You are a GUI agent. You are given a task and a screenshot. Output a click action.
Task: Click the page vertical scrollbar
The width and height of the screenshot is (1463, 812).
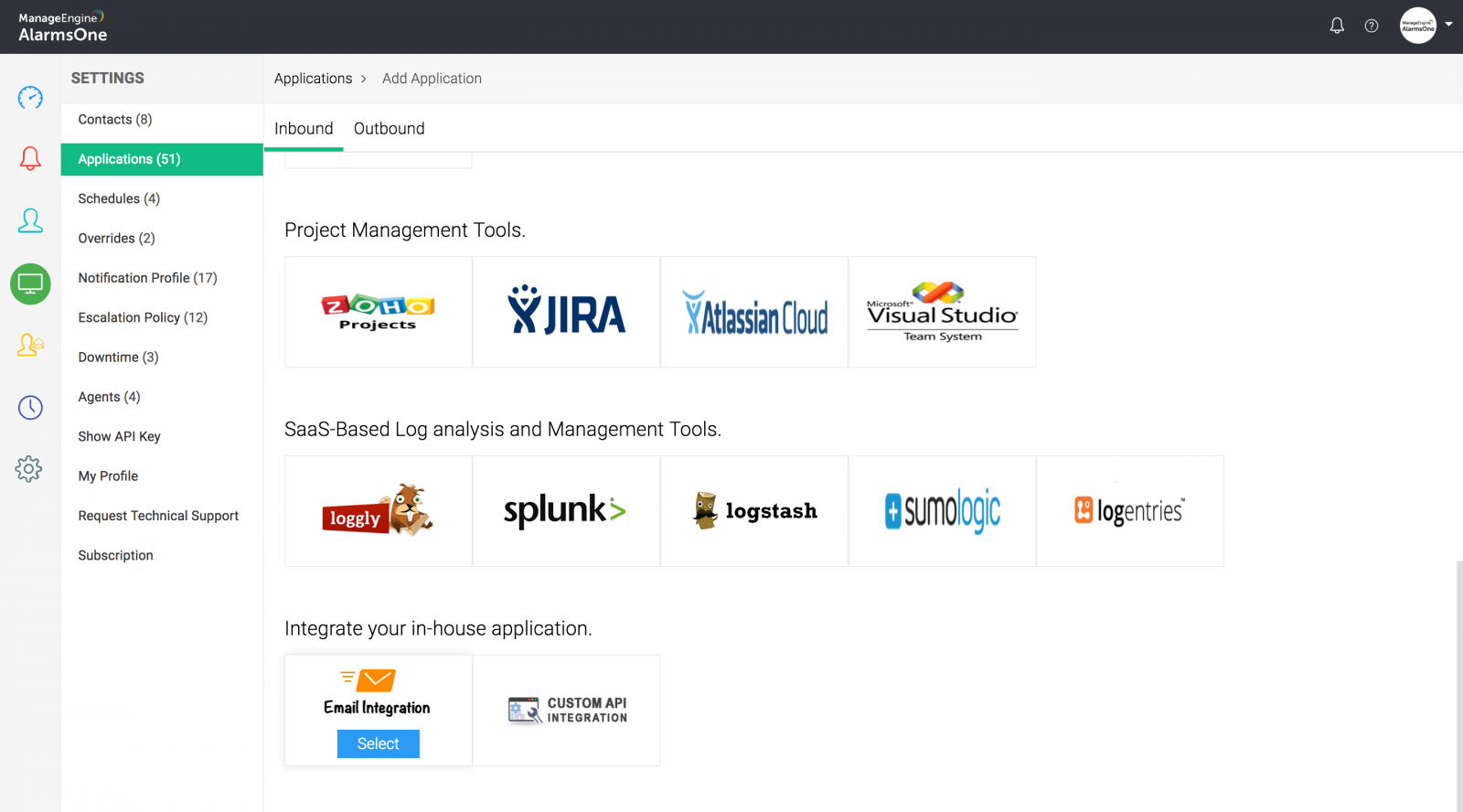pos(1459,686)
